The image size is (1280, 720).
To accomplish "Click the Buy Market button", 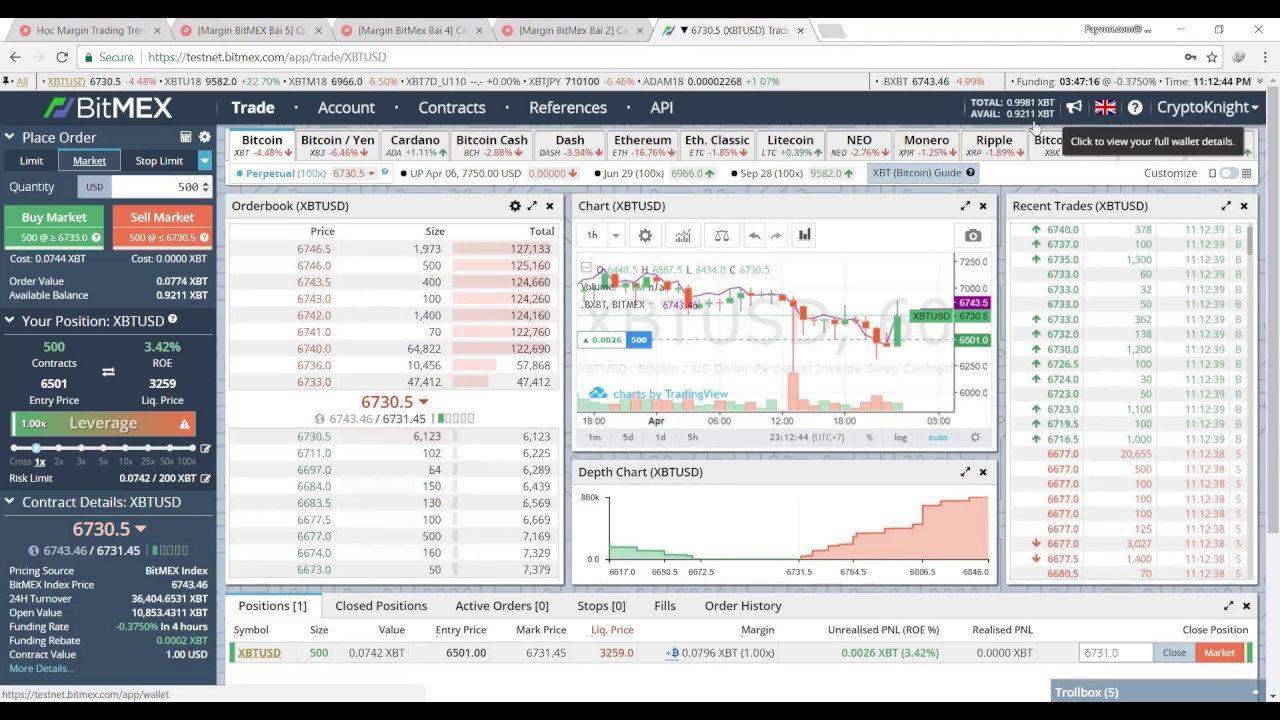I will (54, 226).
